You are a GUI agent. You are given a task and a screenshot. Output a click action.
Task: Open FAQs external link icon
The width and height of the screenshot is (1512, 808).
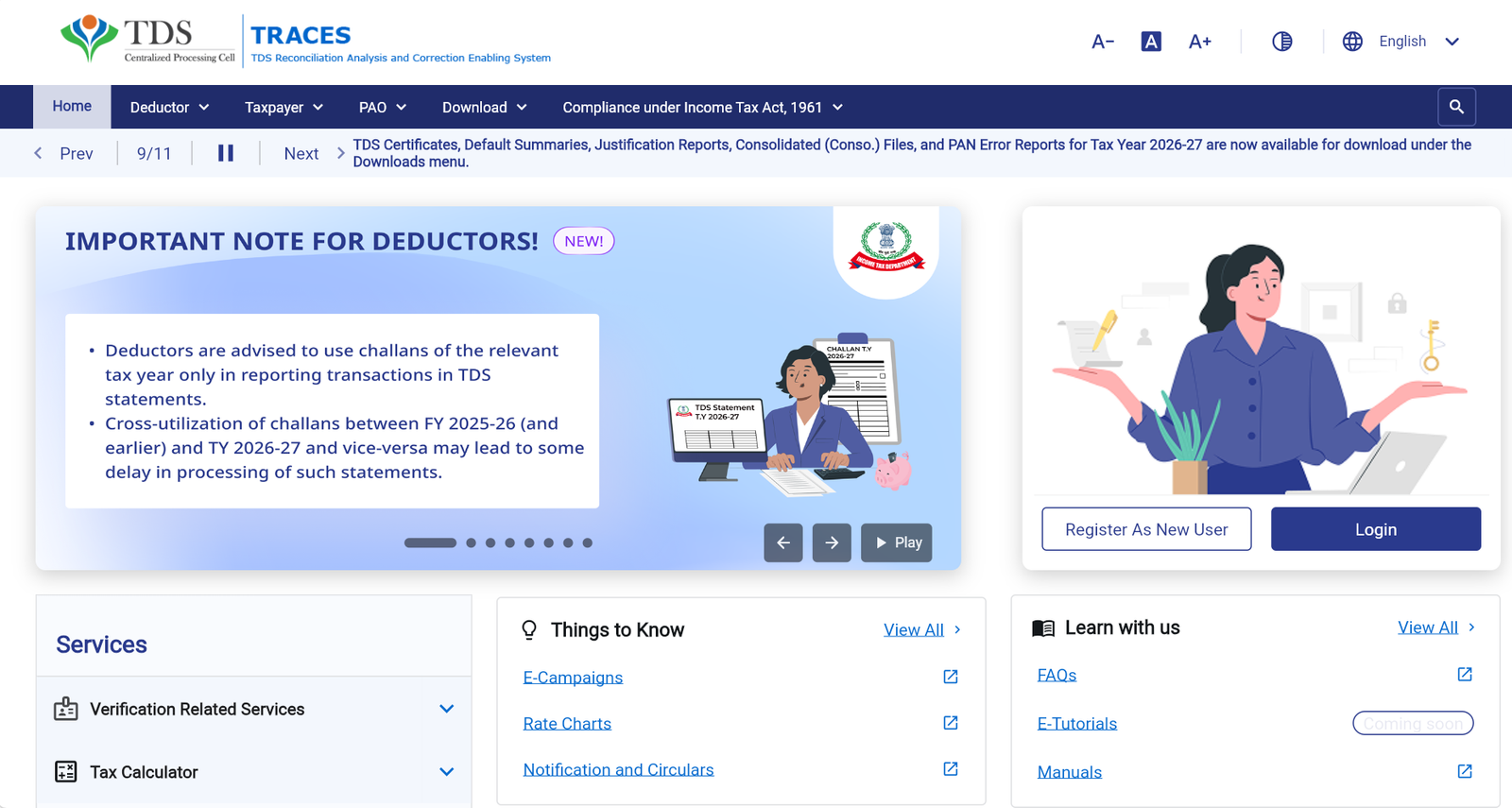click(1465, 674)
